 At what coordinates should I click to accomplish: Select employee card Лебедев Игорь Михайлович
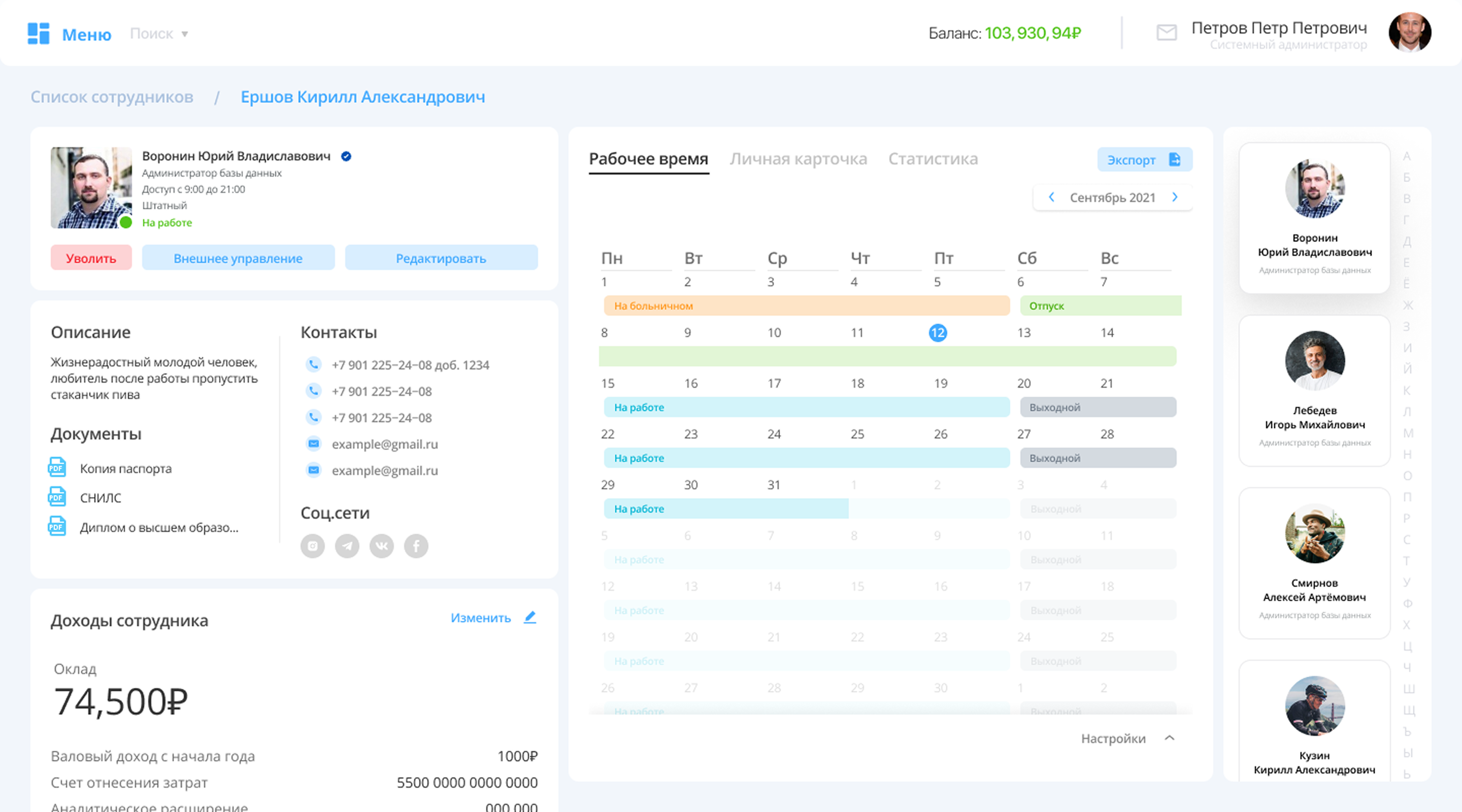(1314, 390)
